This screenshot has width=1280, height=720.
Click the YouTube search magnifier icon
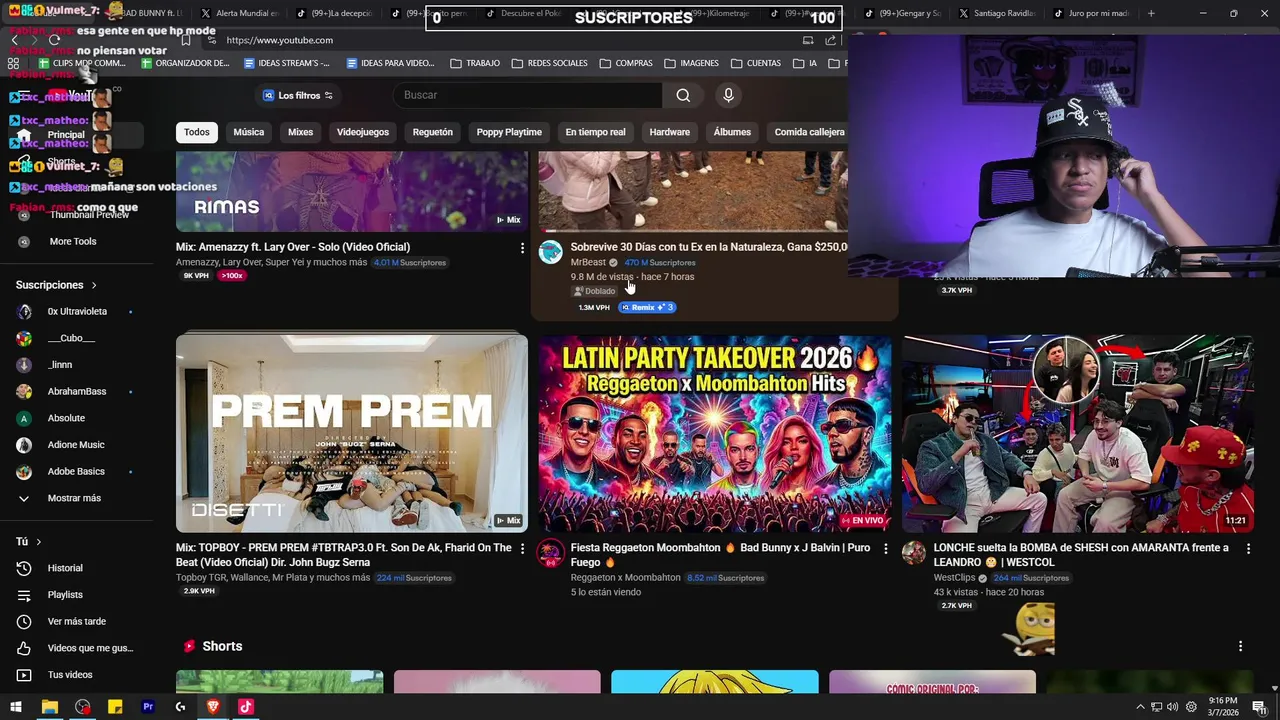(683, 95)
